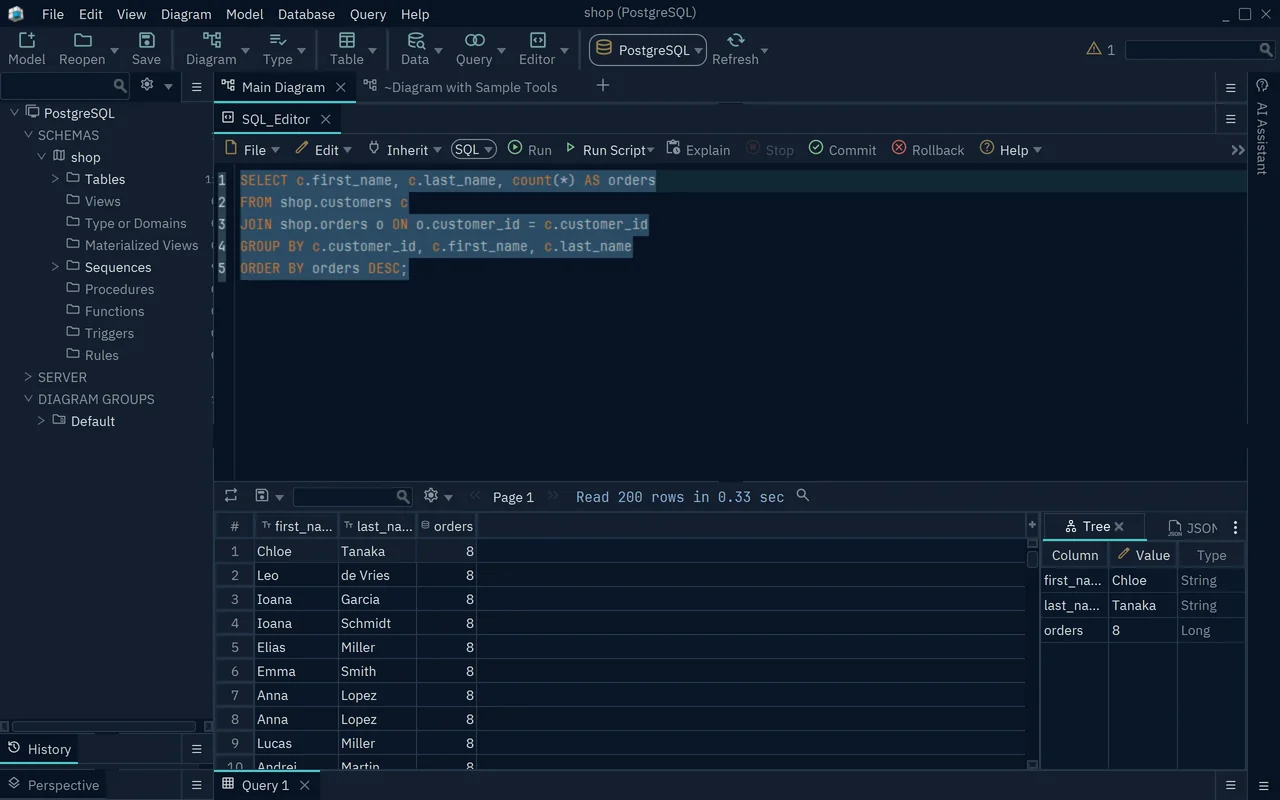The image size is (1280, 800).
Task: Open the SQL mode dropdown
Action: [x=473, y=149]
